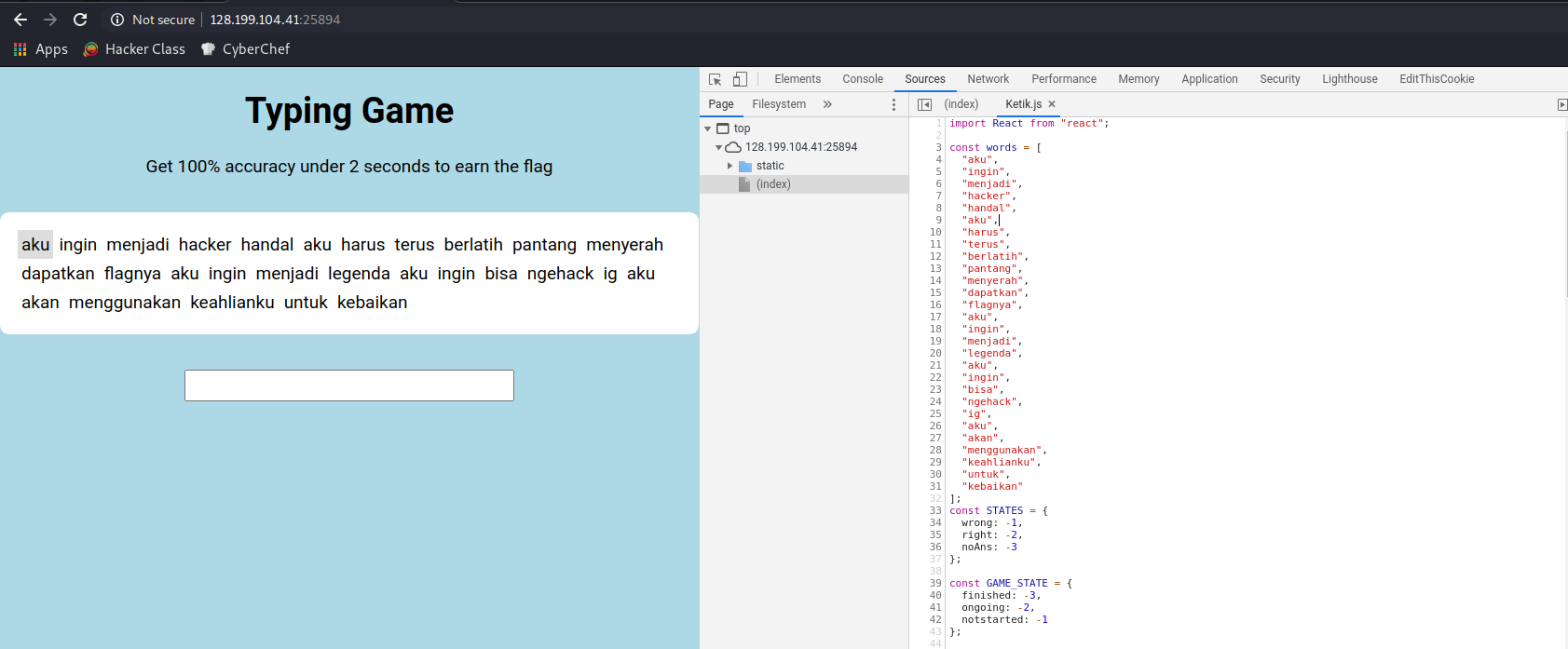The height and width of the screenshot is (649, 1568).
Task: Click the typing game text input
Action: [348, 385]
